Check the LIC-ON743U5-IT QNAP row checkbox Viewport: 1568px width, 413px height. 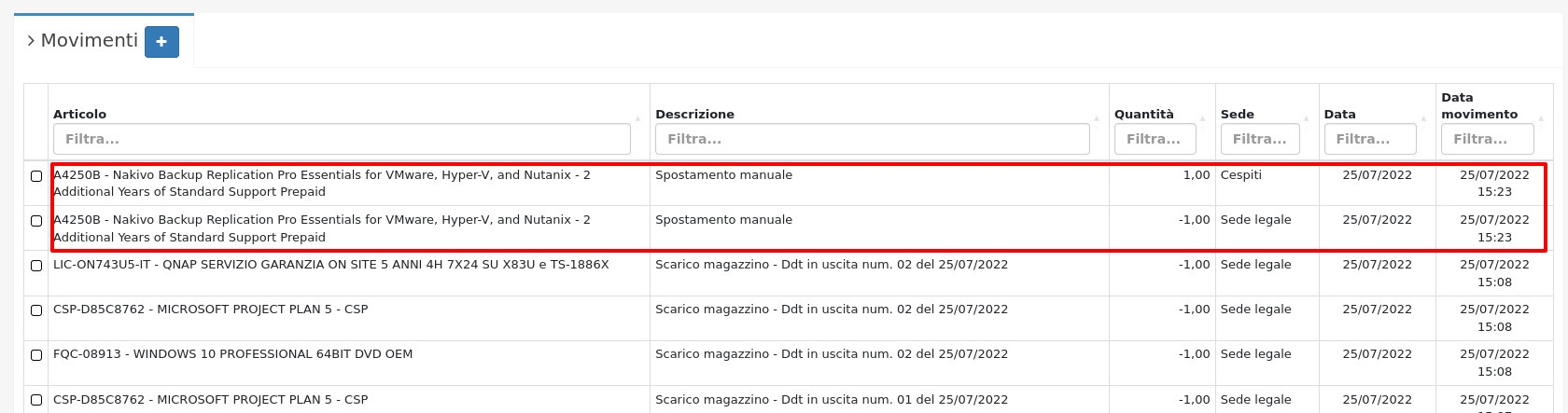pyautogui.click(x=36, y=266)
